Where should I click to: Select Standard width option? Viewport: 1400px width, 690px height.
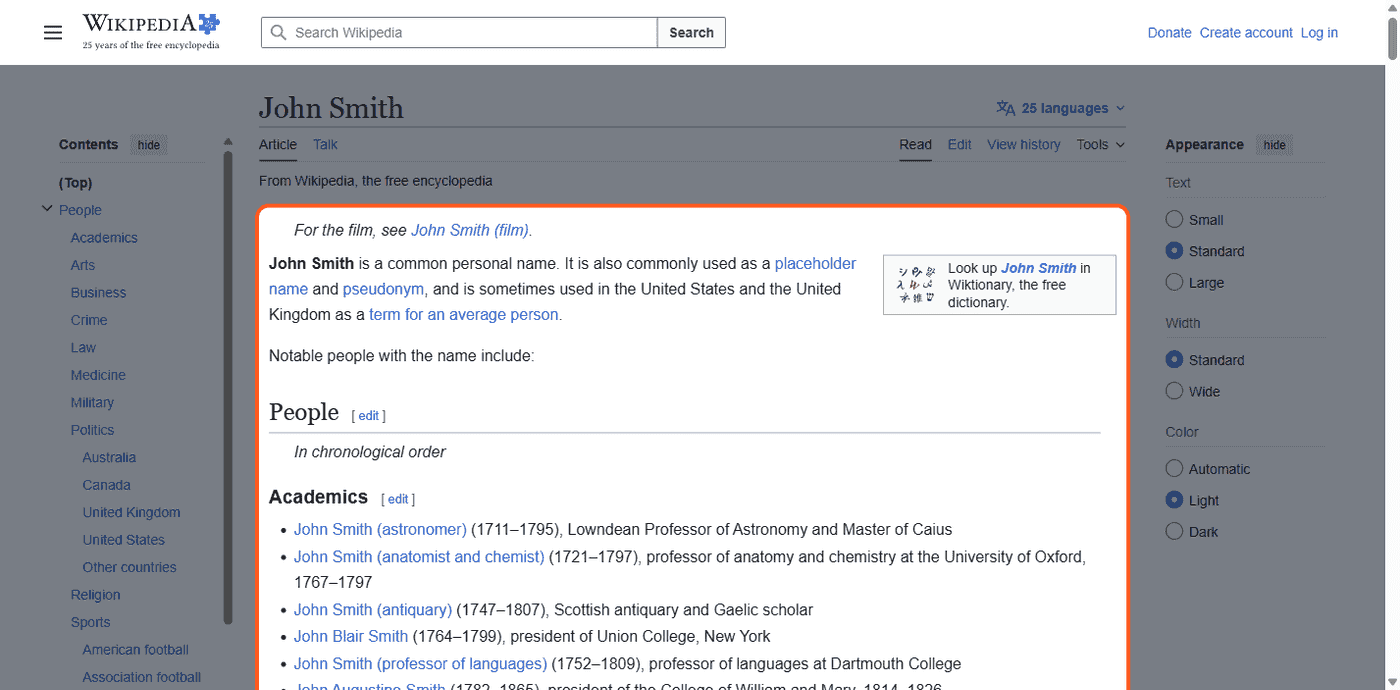(x=1175, y=360)
